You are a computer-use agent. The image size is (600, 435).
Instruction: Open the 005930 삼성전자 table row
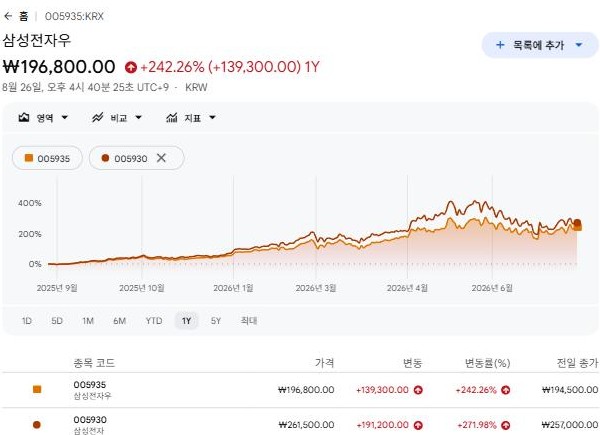click(x=300, y=422)
